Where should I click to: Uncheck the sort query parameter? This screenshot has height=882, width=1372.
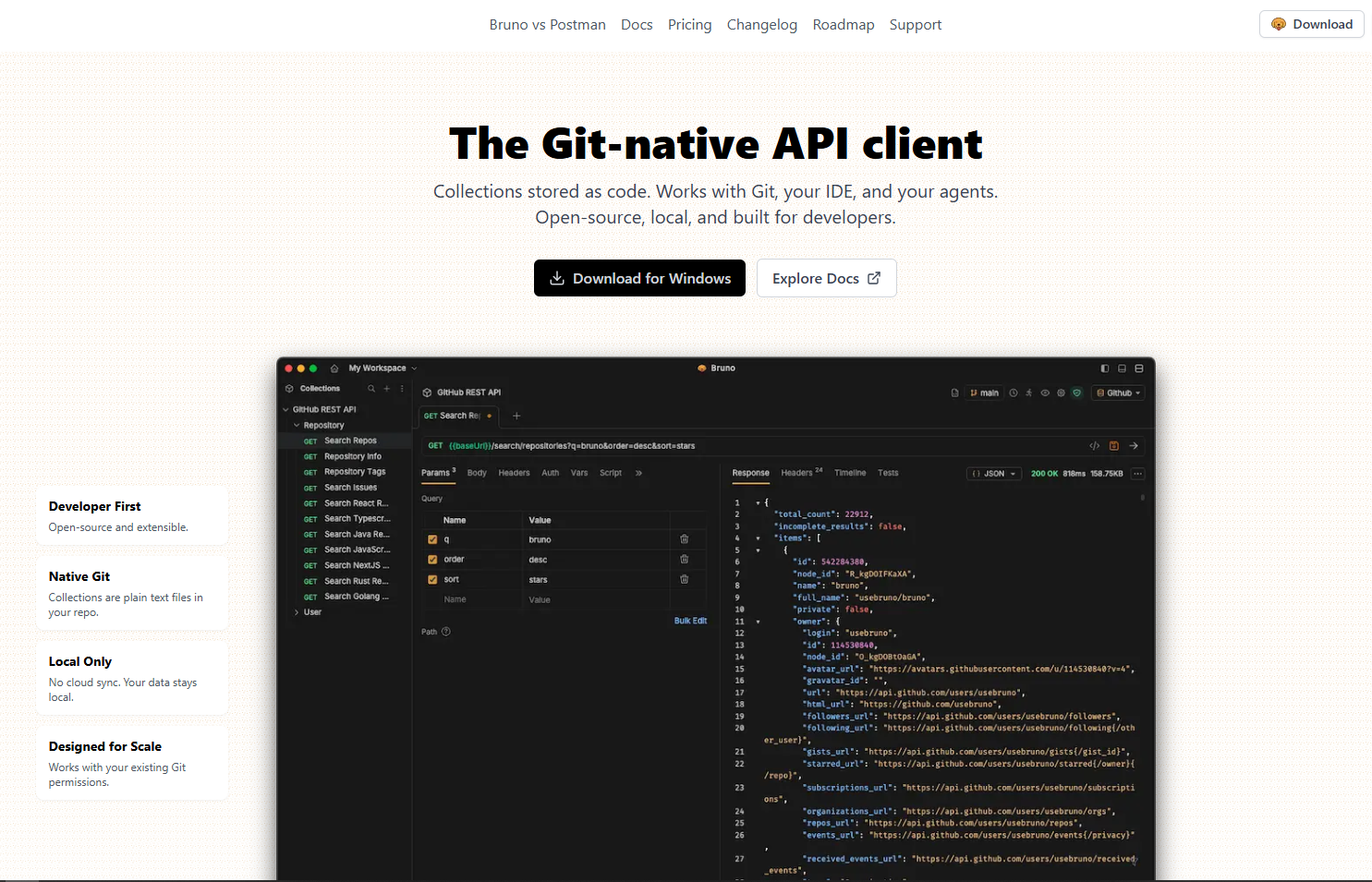432,579
